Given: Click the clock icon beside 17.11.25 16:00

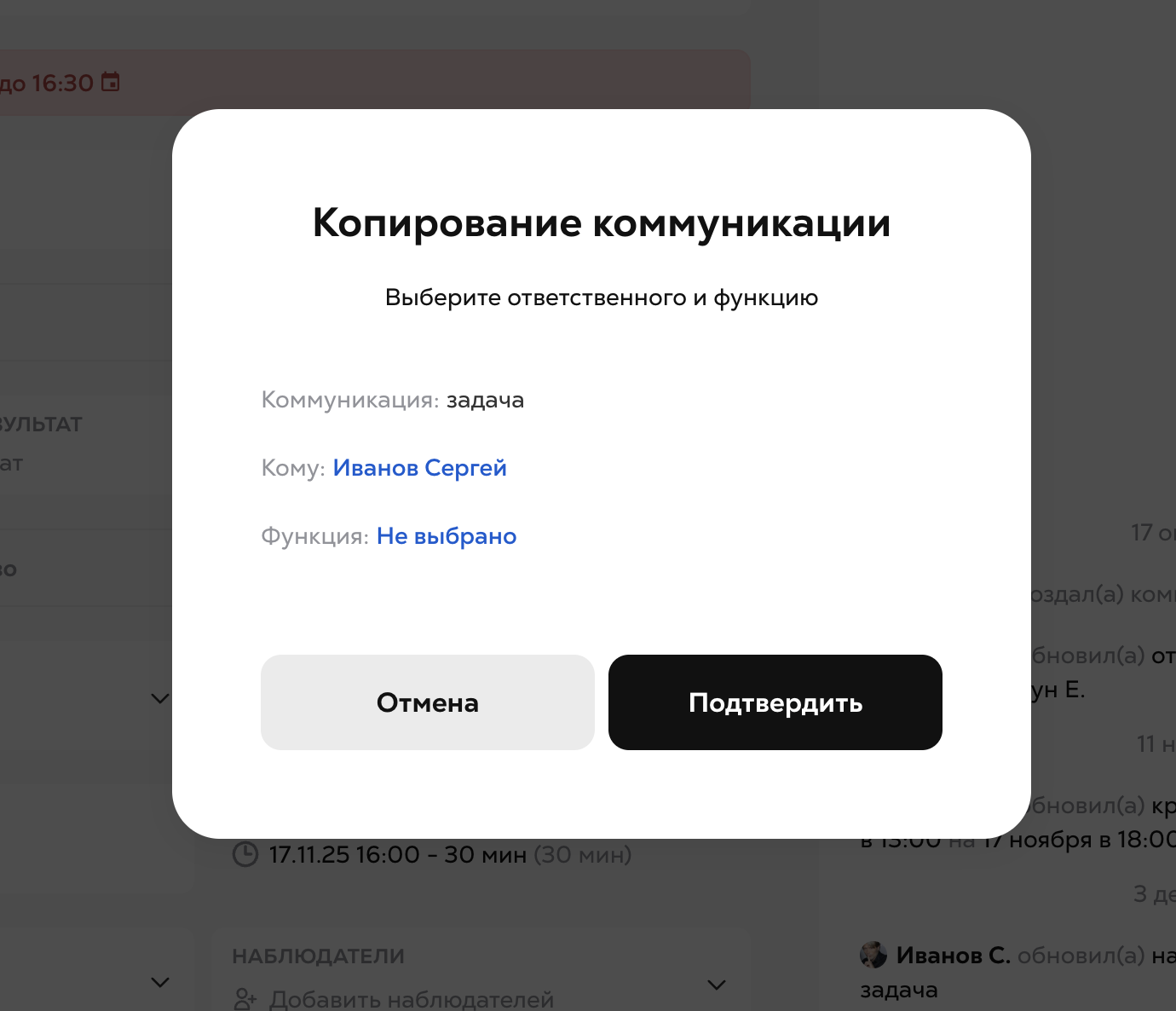Looking at the screenshot, I should pos(245,854).
